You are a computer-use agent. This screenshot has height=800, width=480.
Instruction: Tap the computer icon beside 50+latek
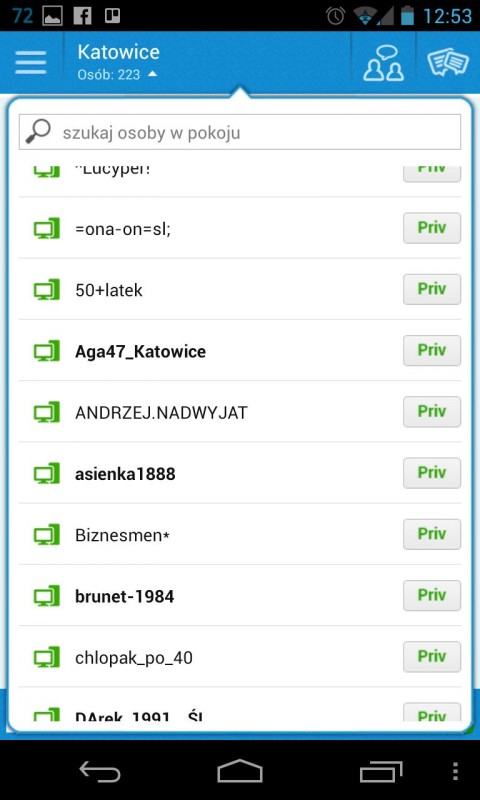[x=47, y=290]
